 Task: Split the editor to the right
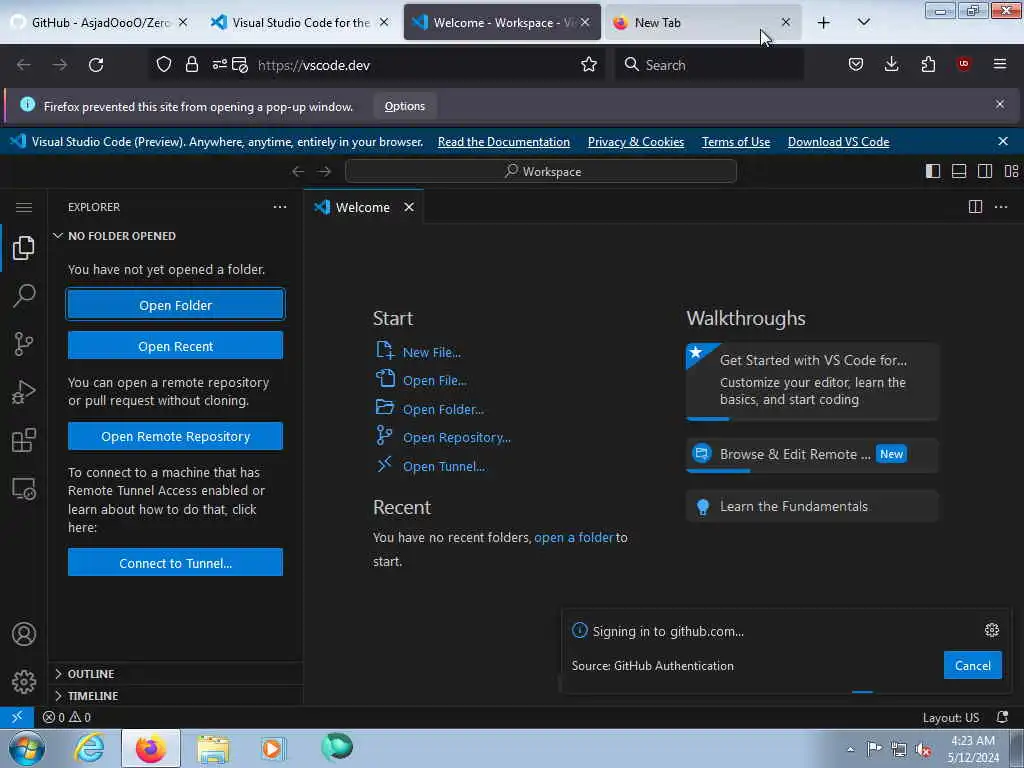(975, 207)
